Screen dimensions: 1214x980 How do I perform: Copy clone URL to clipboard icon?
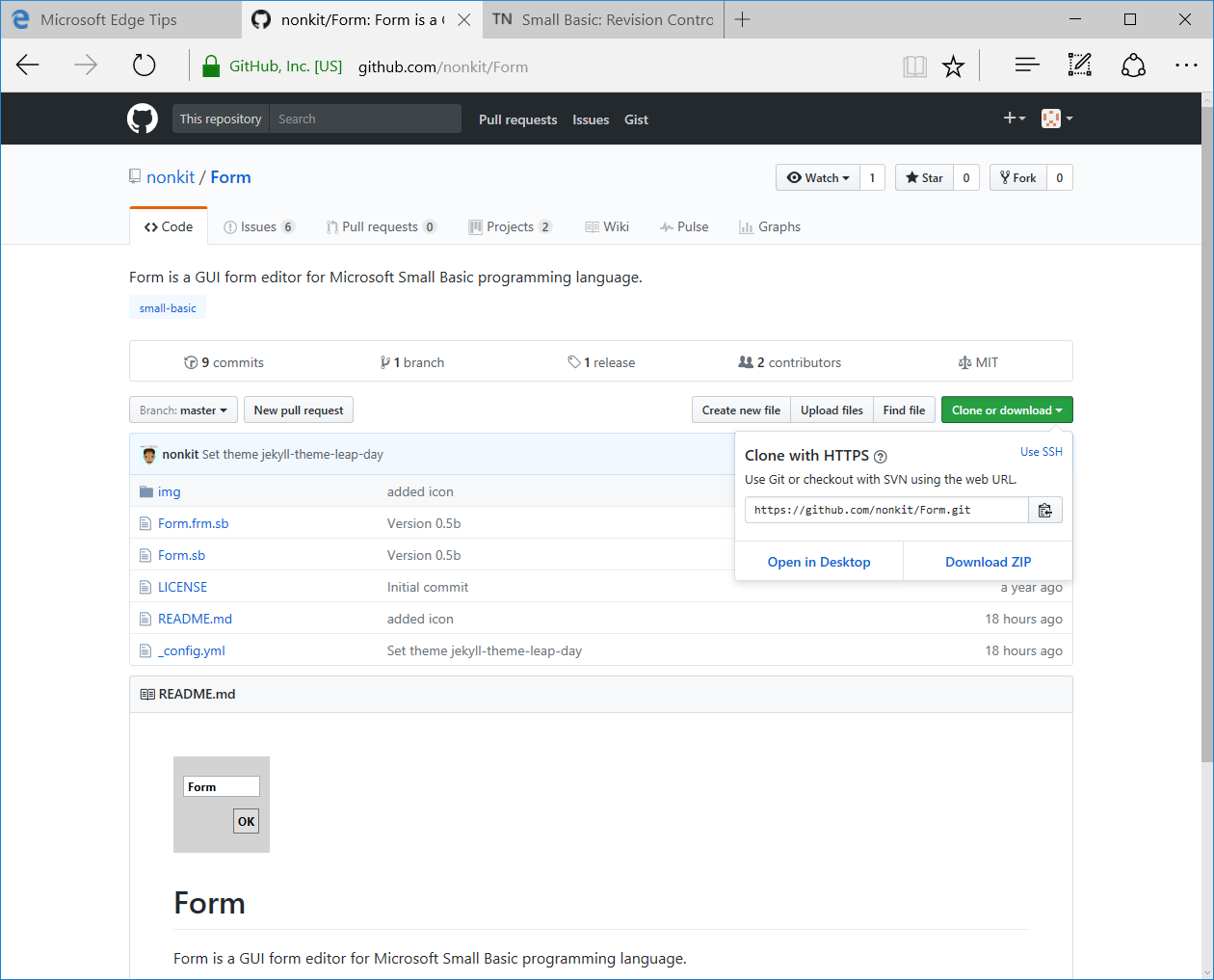pyautogui.click(x=1045, y=511)
